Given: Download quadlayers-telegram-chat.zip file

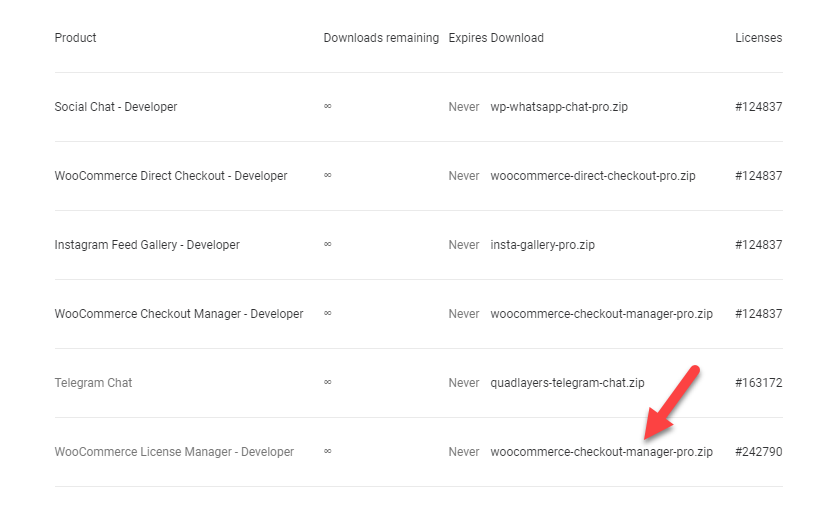Looking at the screenshot, I should tap(567, 383).
